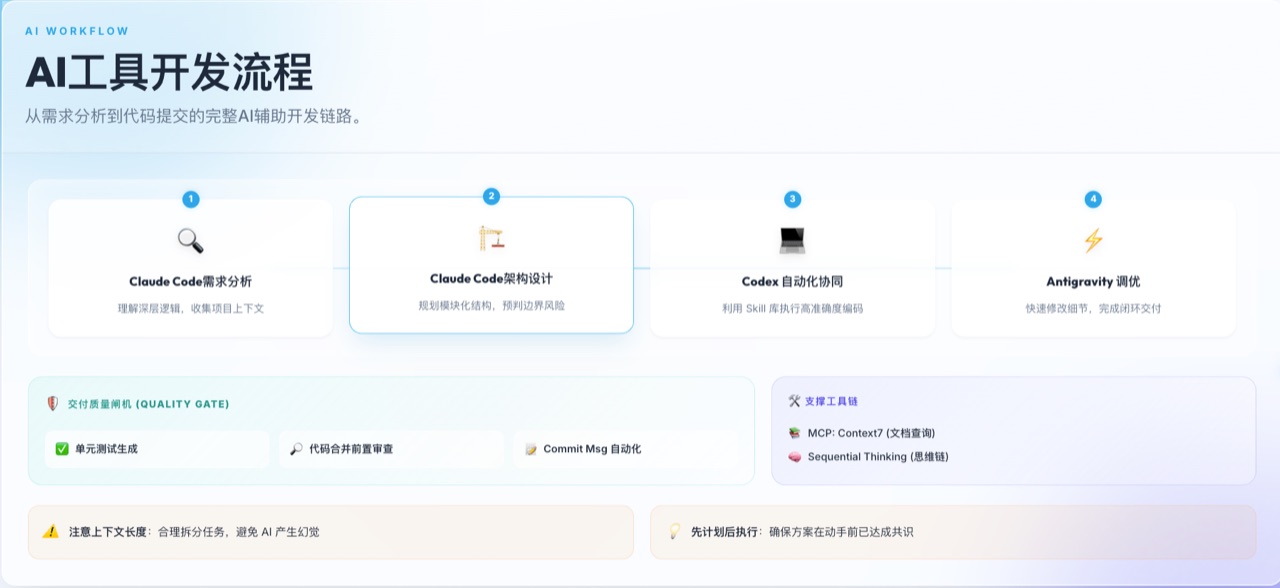Screen dimensions: 1280x588
Task: Click the 代码合并前置审查 quality gate item
Action: click(391, 449)
